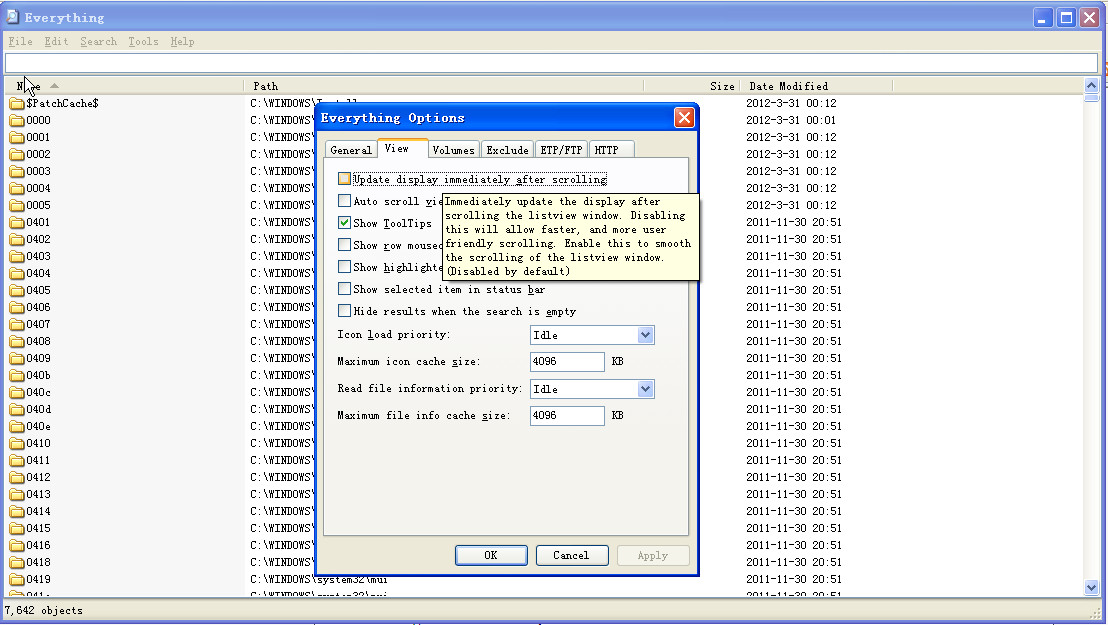Click the 0407 folder icon
This screenshot has height=625, width=1108.
click(17, 324)
